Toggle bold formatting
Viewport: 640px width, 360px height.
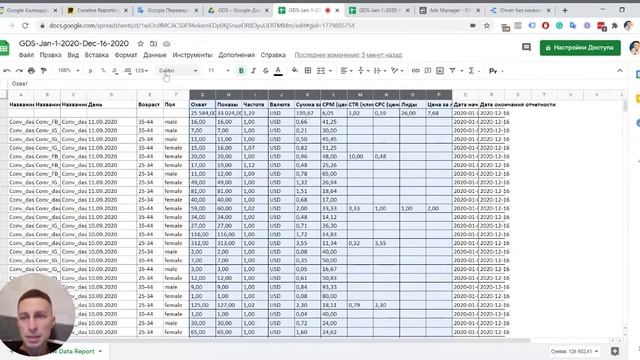pyautogui.click(x=241, y=71)
